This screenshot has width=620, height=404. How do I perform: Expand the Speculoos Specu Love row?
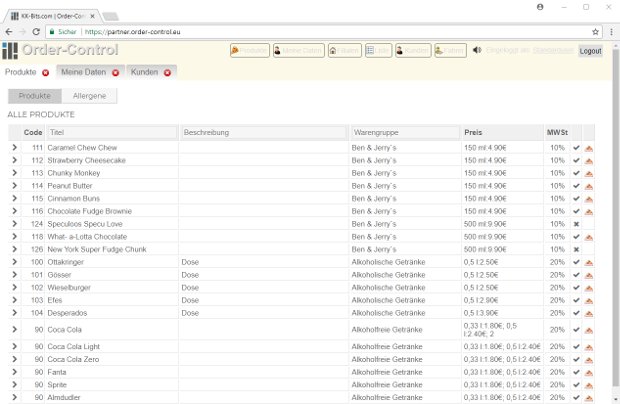15,224
